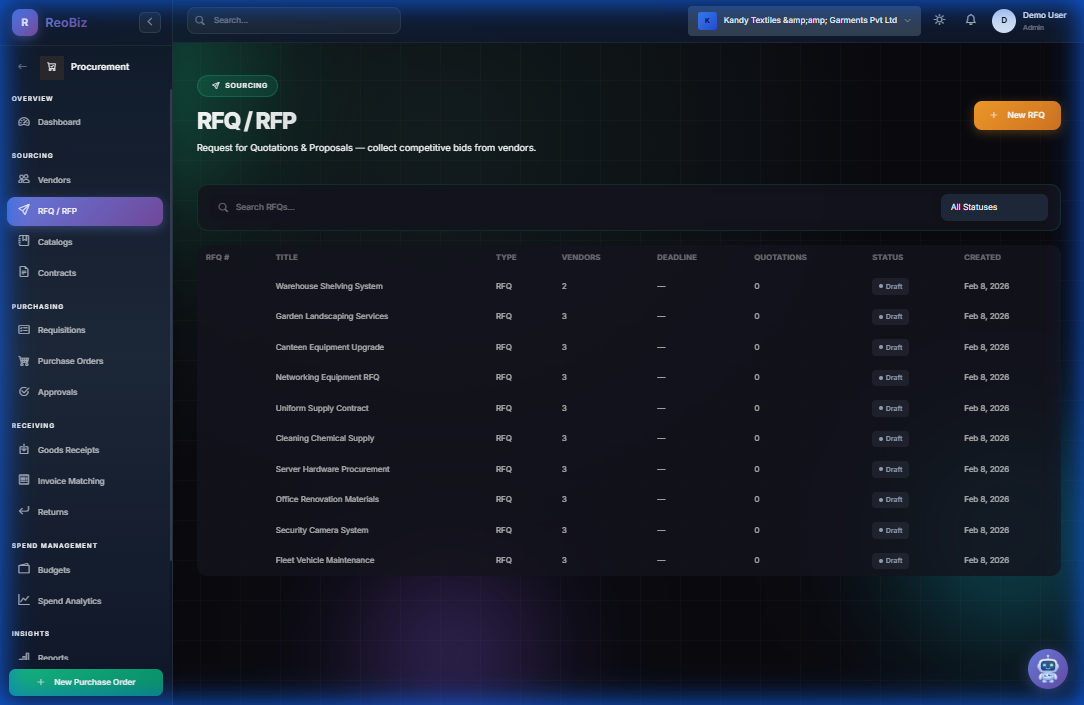Screen dimensions: 1084x705
Task: Click the Goods Receipts icon
Action: (25, 450)
